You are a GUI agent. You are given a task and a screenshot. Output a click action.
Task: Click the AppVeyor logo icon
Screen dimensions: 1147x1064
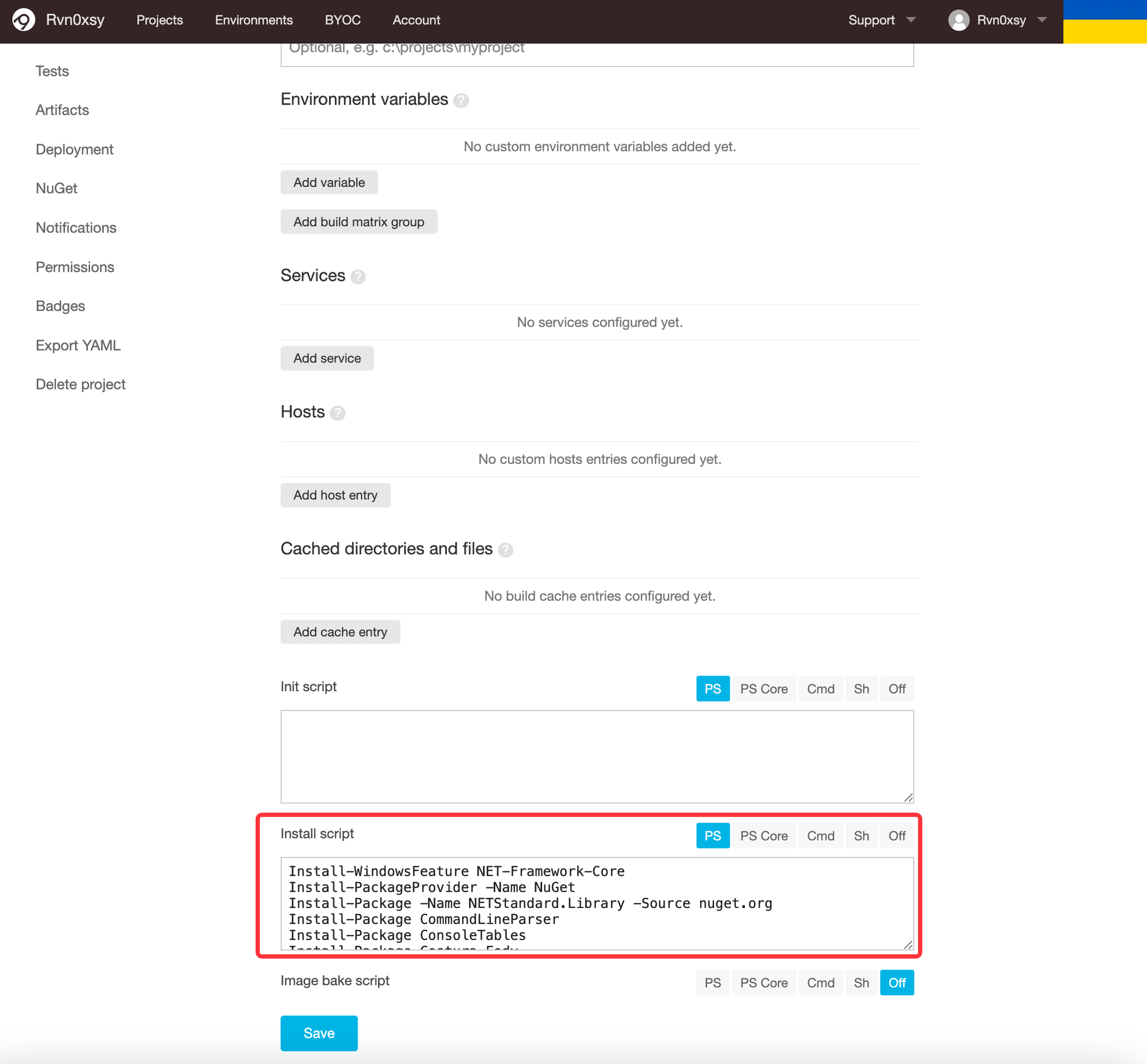(24, 20)
